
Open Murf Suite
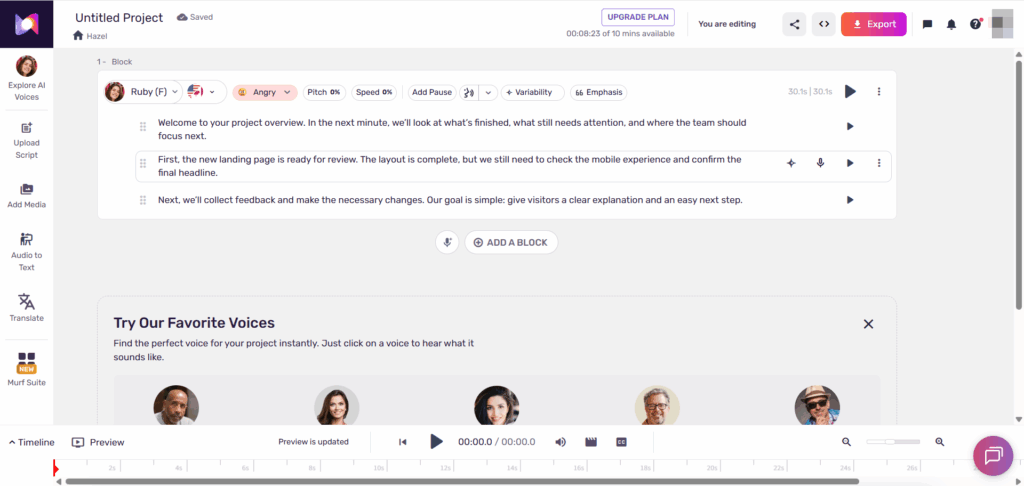(x=27, y=369)
